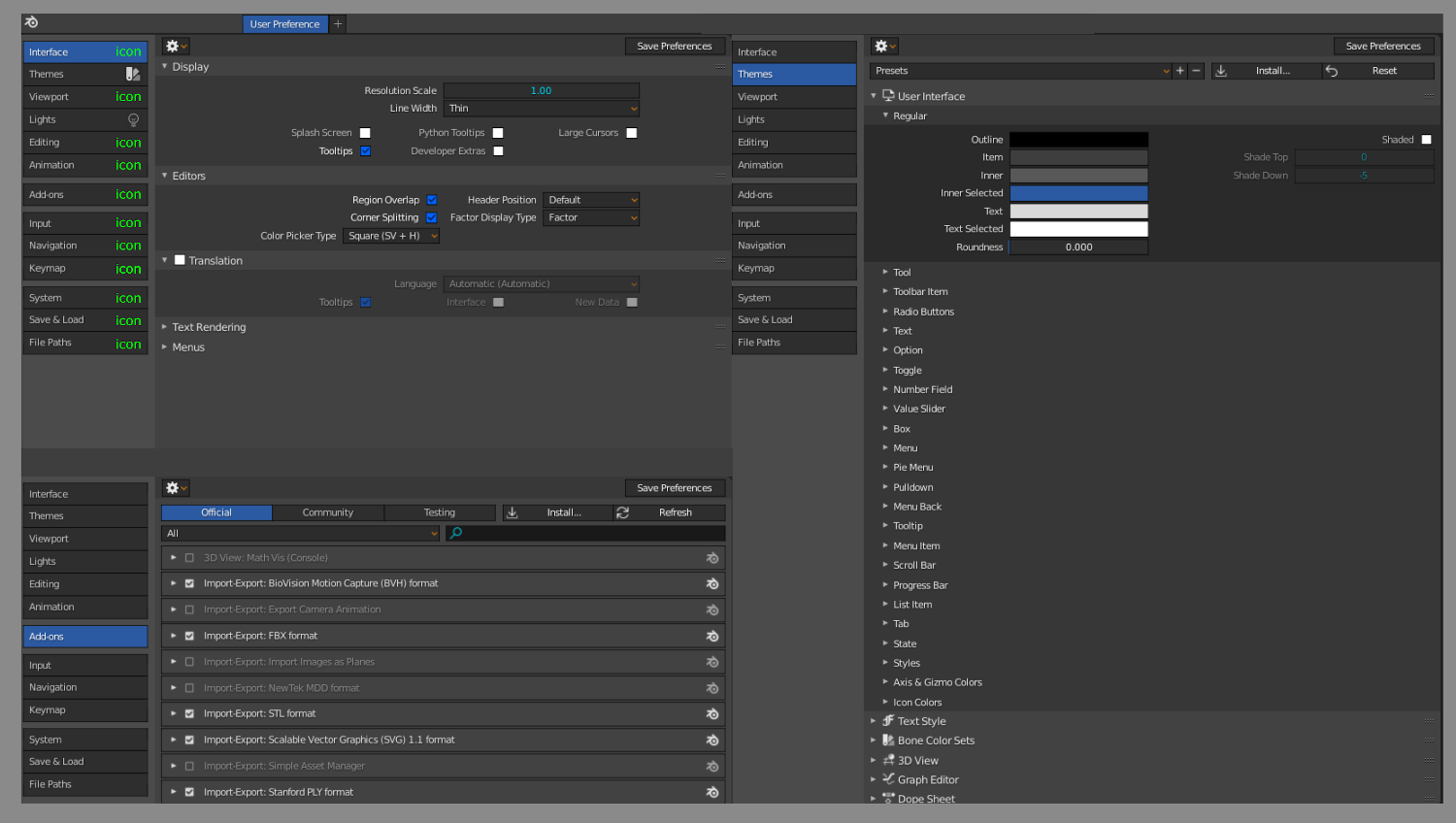Click the Blender icon on the FBX format row
This screenshot has width=1456, height=823.
click(712, 636)
